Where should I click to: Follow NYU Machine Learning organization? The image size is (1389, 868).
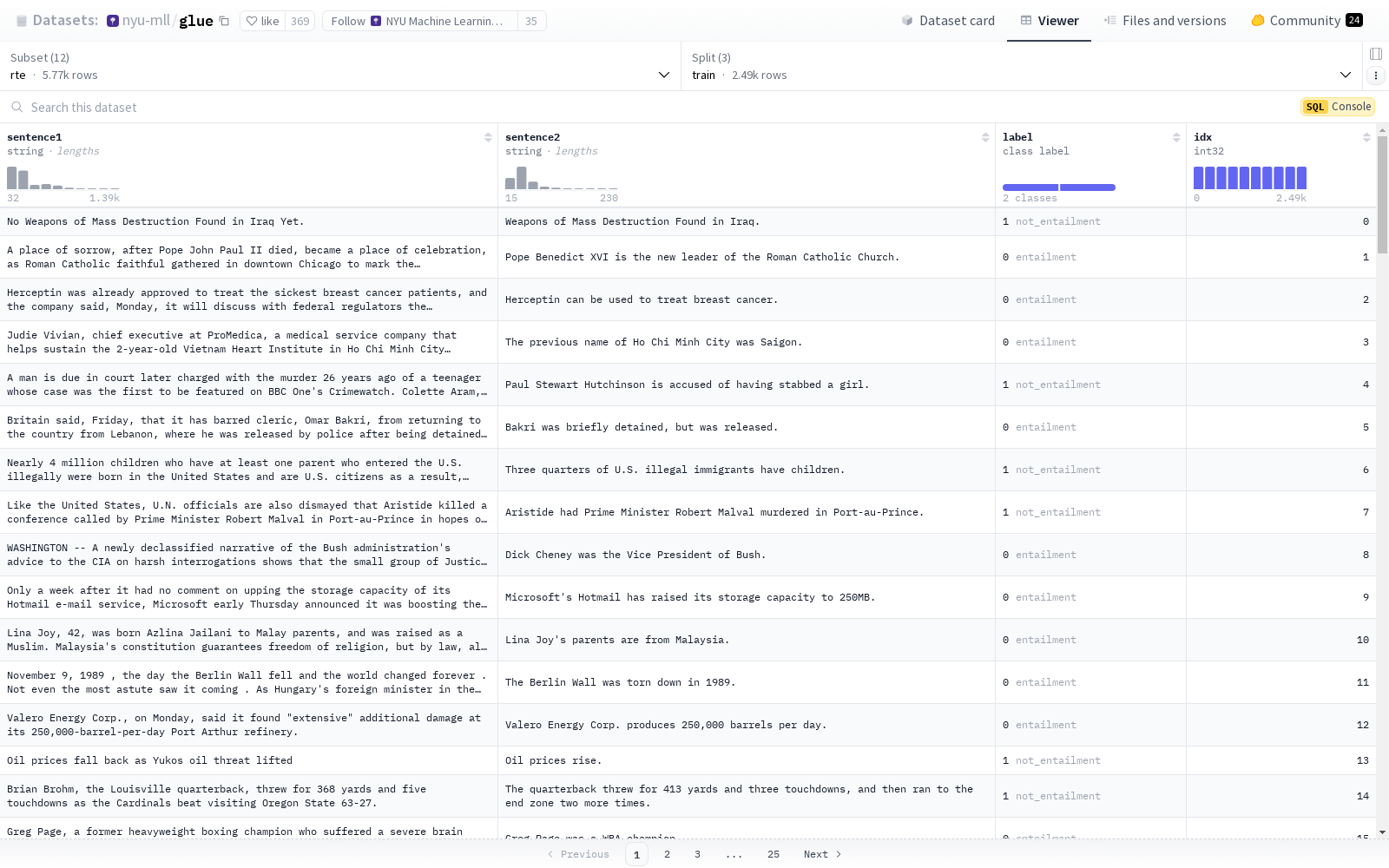pyautogui.click(x=420, y=21)
